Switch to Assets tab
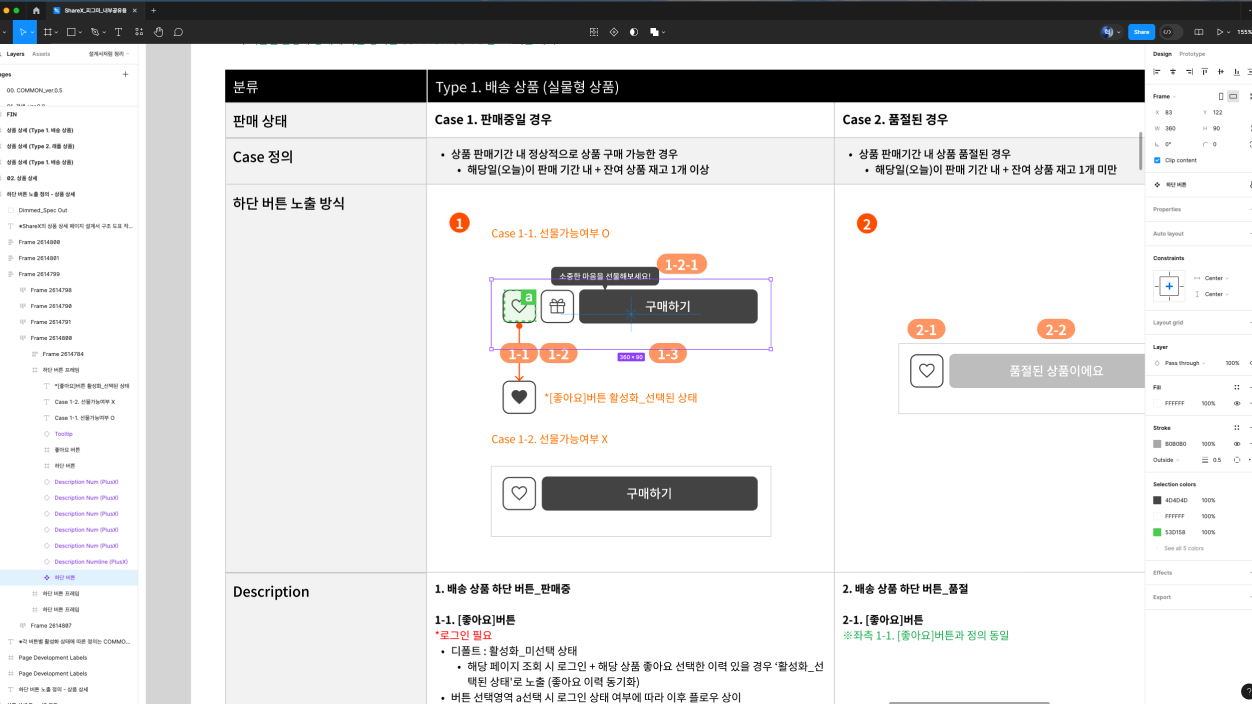 click(41, 54)
